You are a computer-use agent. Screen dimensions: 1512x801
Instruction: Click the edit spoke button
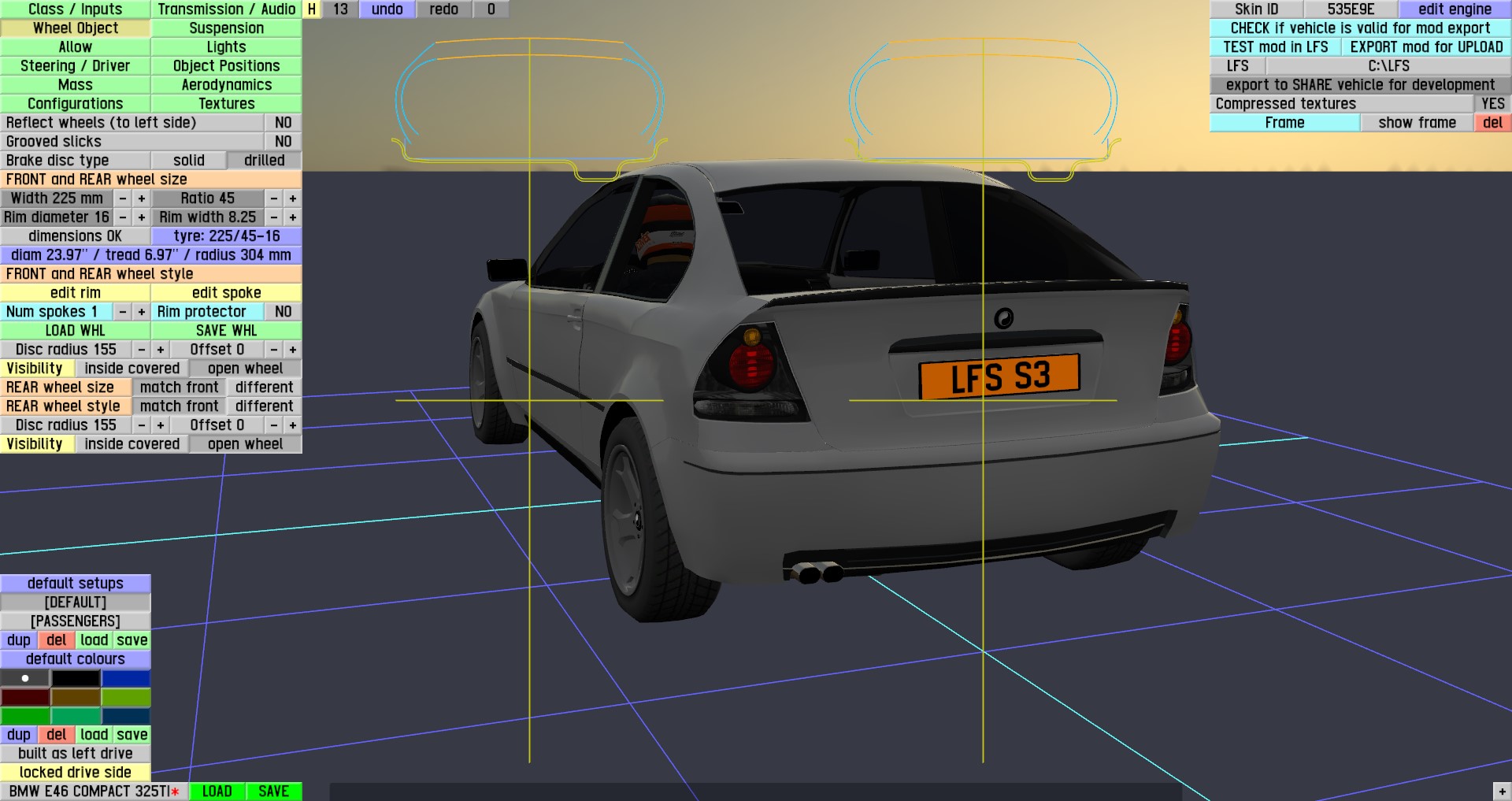[227, 293]
